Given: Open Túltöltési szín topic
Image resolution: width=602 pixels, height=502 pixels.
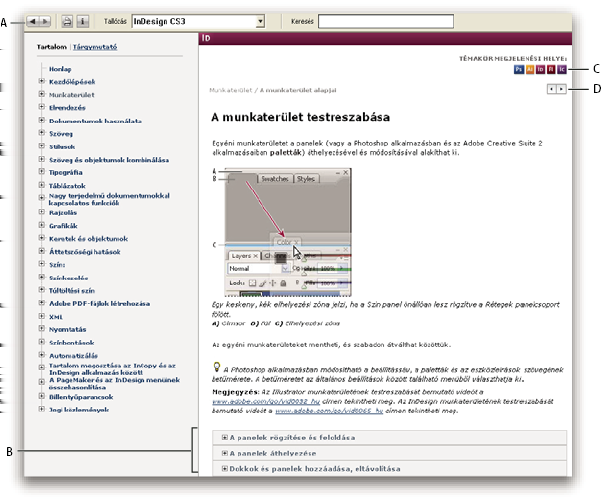Looking at the screenshot, I should pos(72,291).
